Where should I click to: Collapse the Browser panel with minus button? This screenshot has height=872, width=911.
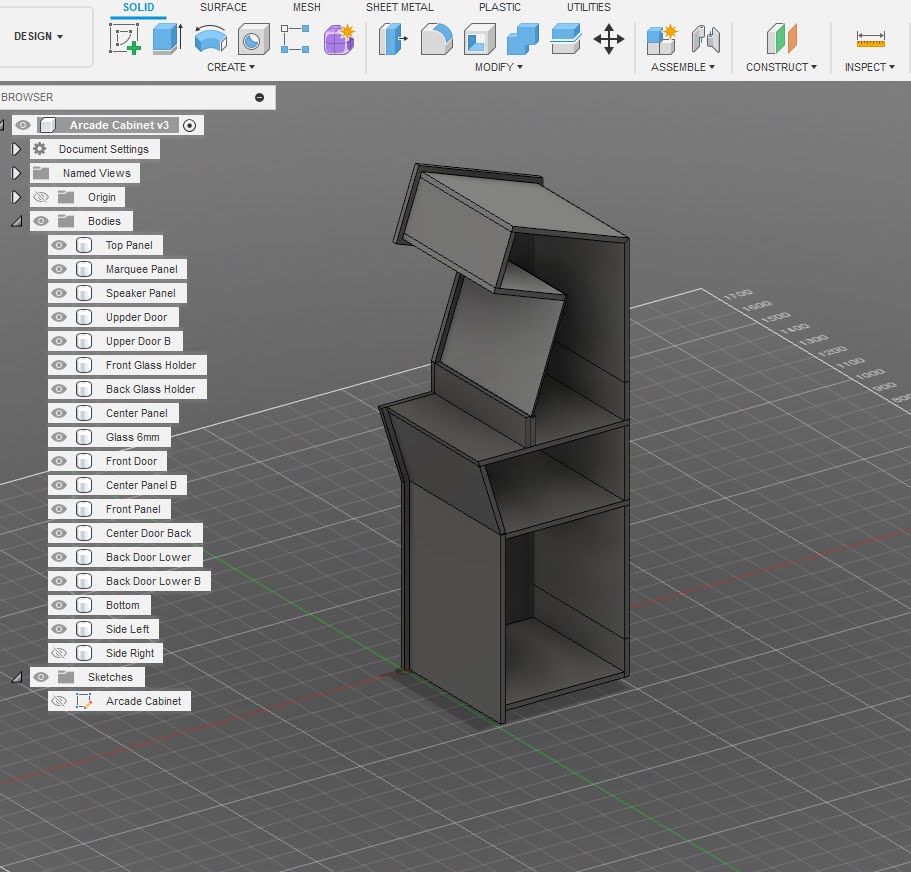click(x=260, y=98)
